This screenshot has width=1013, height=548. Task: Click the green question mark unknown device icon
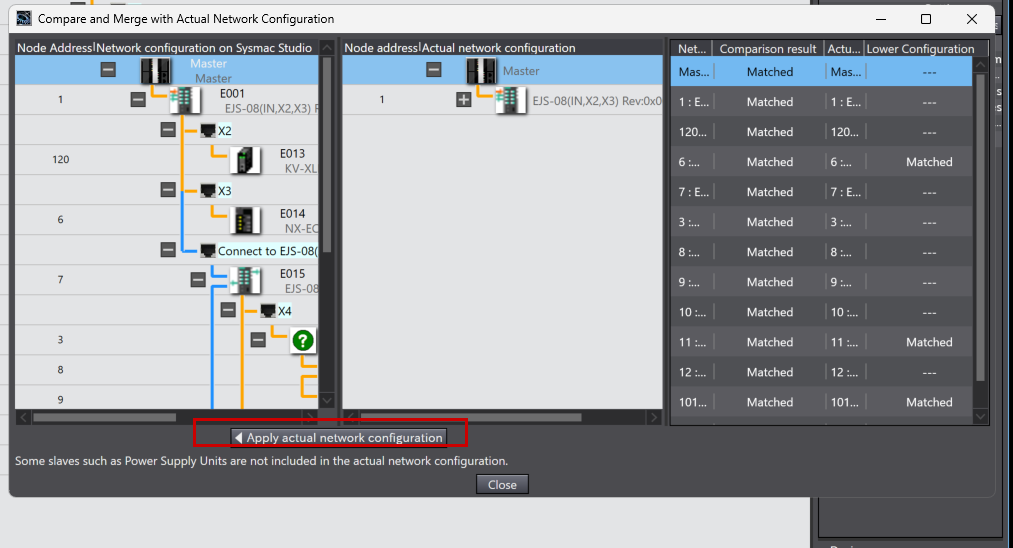tap(303, 340)
